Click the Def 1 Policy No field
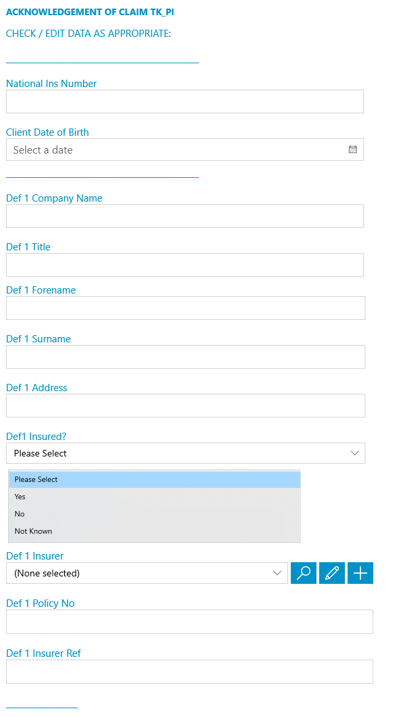The image size is (404, 717). tap(189, 621)
